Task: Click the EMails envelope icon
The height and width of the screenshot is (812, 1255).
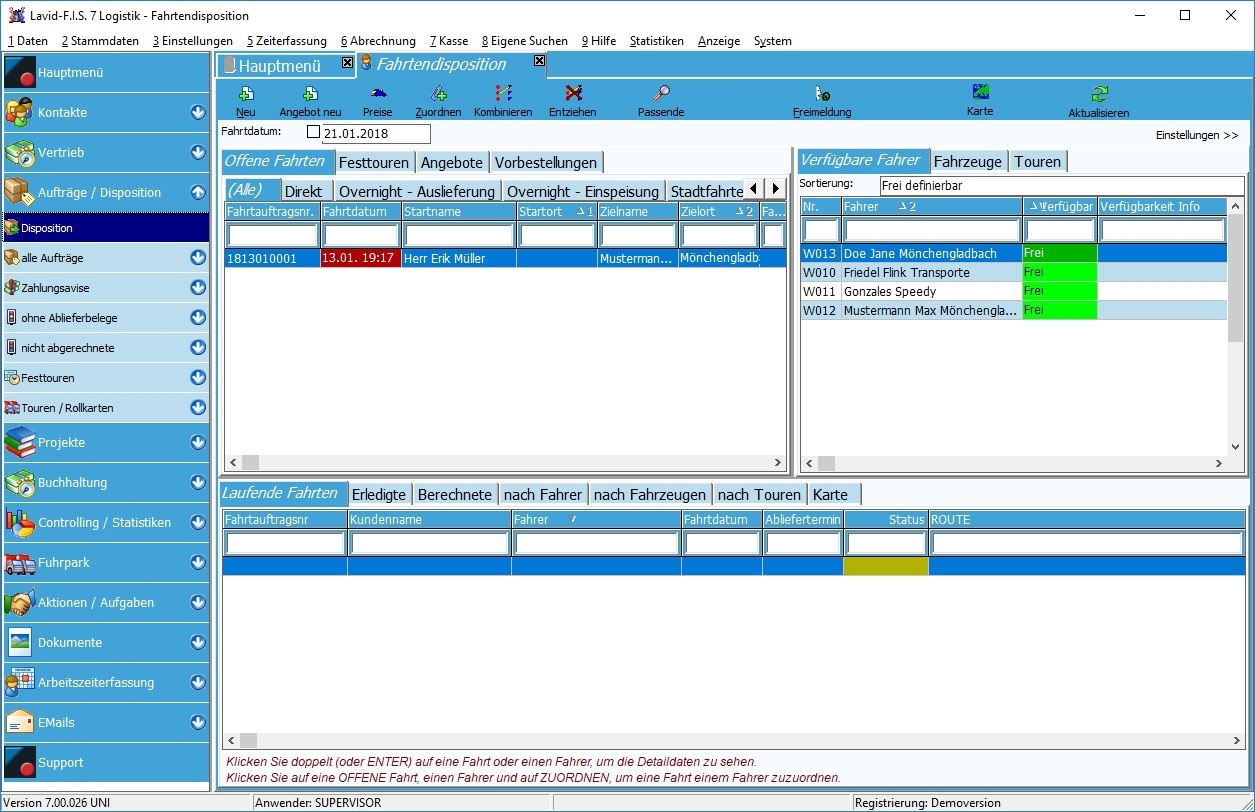Action: coord(20,722)
